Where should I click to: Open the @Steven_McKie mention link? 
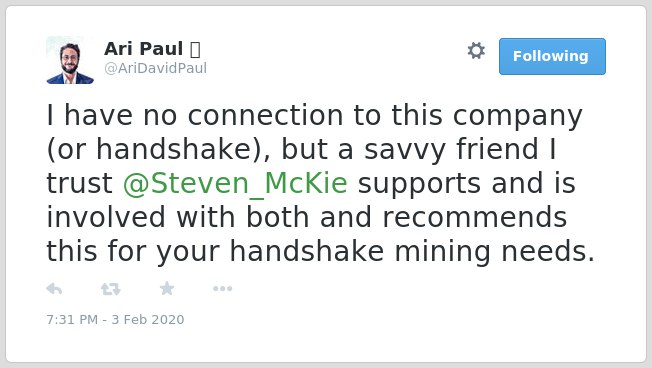click(235, 183)
